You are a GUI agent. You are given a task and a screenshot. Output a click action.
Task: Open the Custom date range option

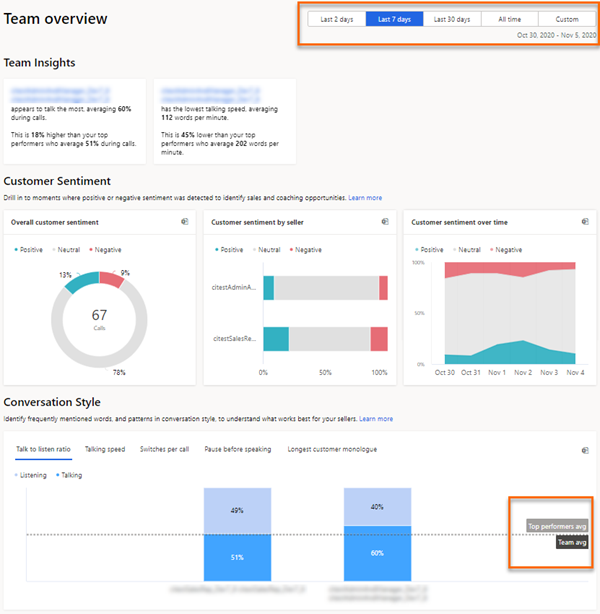[x=566, y=19]
